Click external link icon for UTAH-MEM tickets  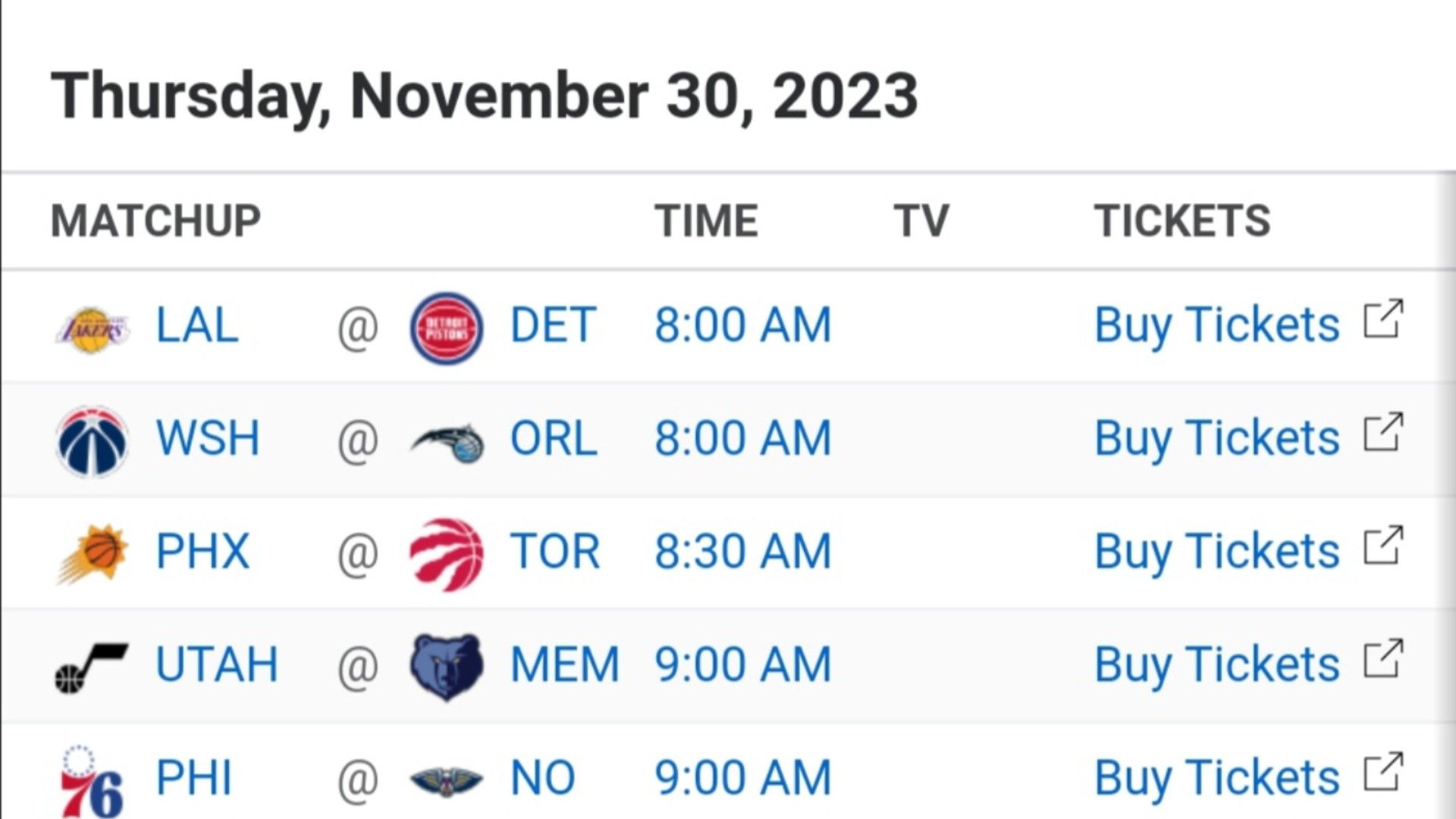point(1384,658)
